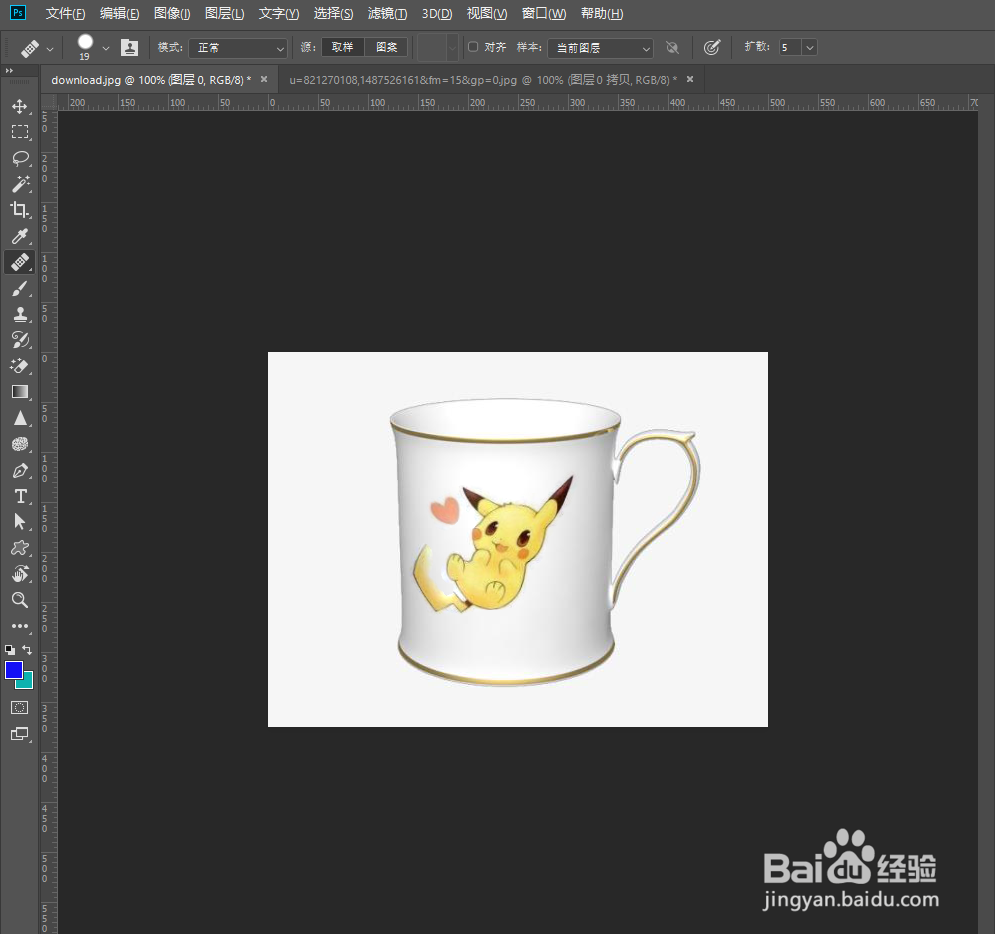Viewport: 995px width, 934px height.
Task: Select the Eyedropper tool
Action: click(x=20, y=236)
